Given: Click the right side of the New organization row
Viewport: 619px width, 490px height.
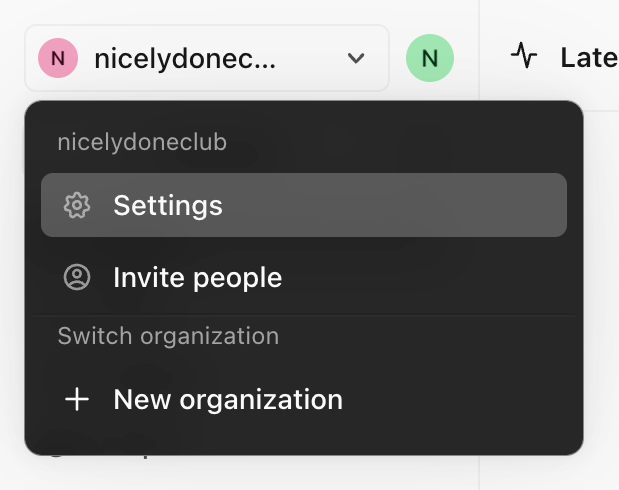Looking at the screenshot, I should pos(500,399).
